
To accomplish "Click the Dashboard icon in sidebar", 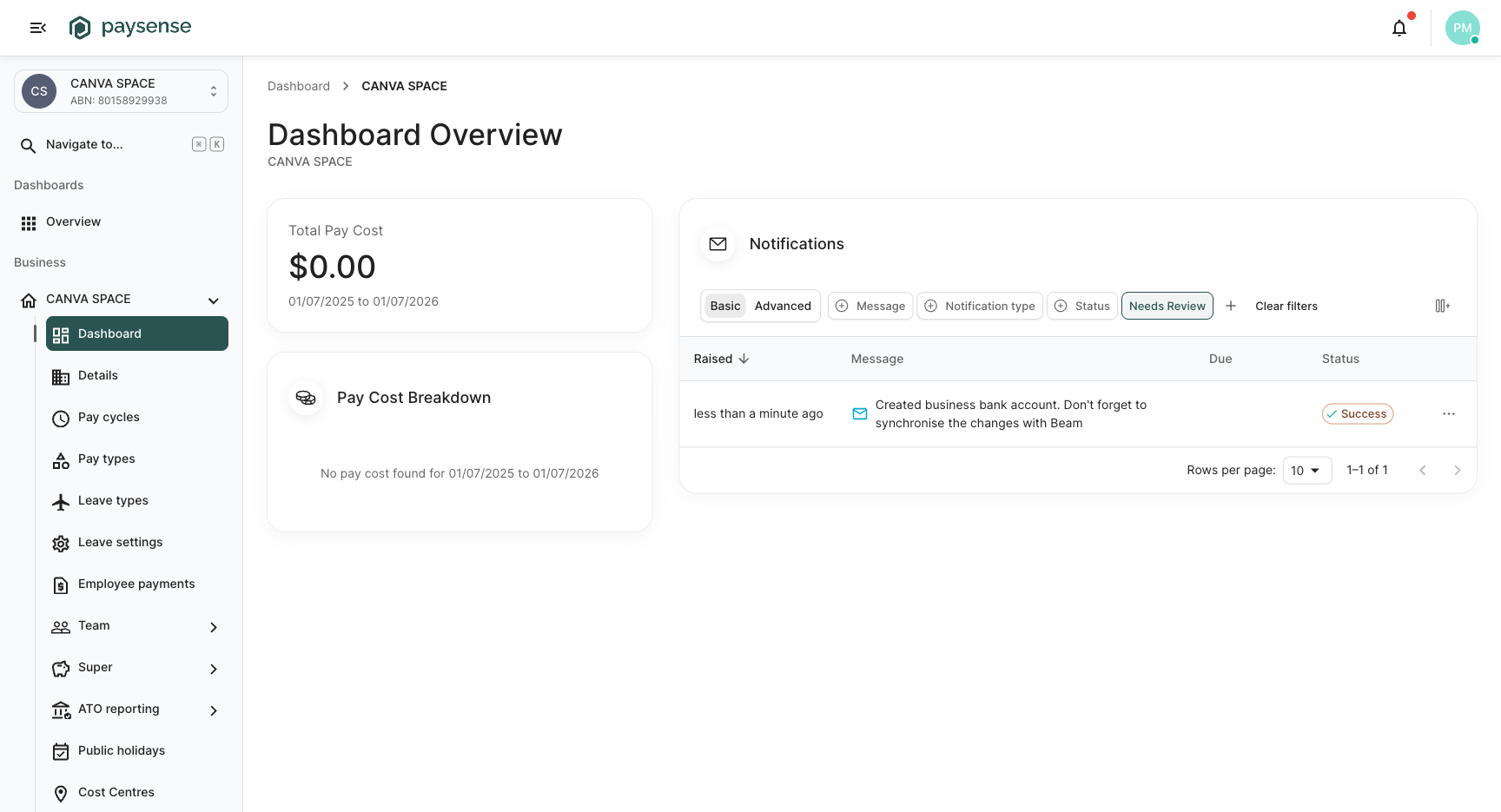I will (x=61, y=335).
